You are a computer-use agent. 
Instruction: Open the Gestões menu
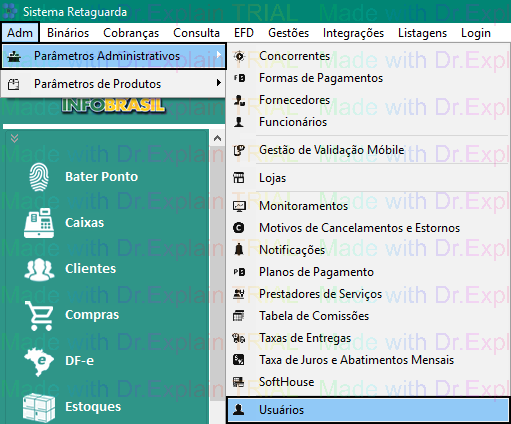[x=288, y=33]
